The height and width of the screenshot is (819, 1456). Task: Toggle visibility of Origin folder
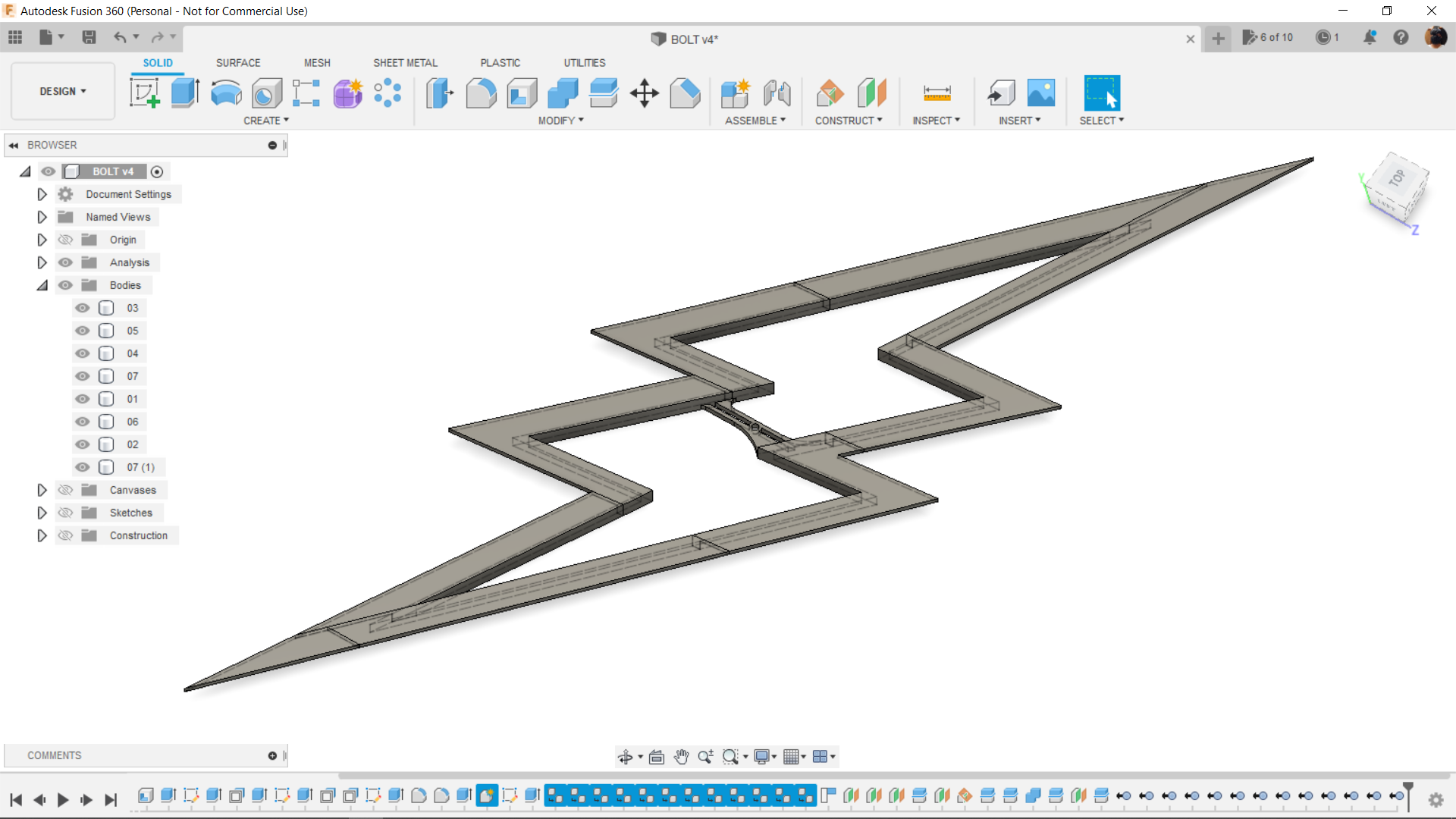pos(66,240)
